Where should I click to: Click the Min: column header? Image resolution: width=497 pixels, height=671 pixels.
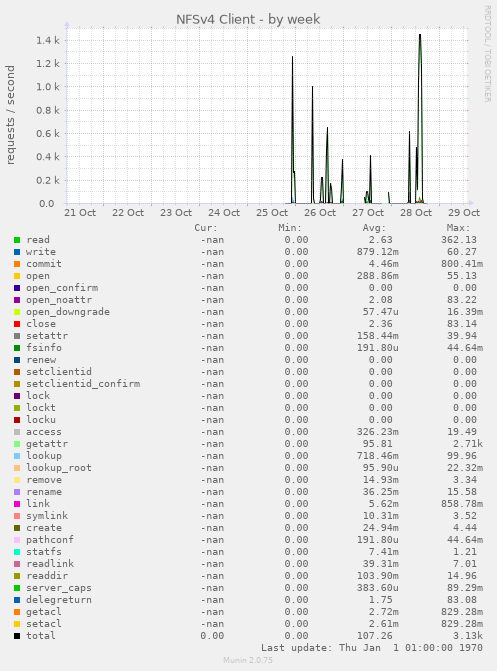tap(290, 228)
